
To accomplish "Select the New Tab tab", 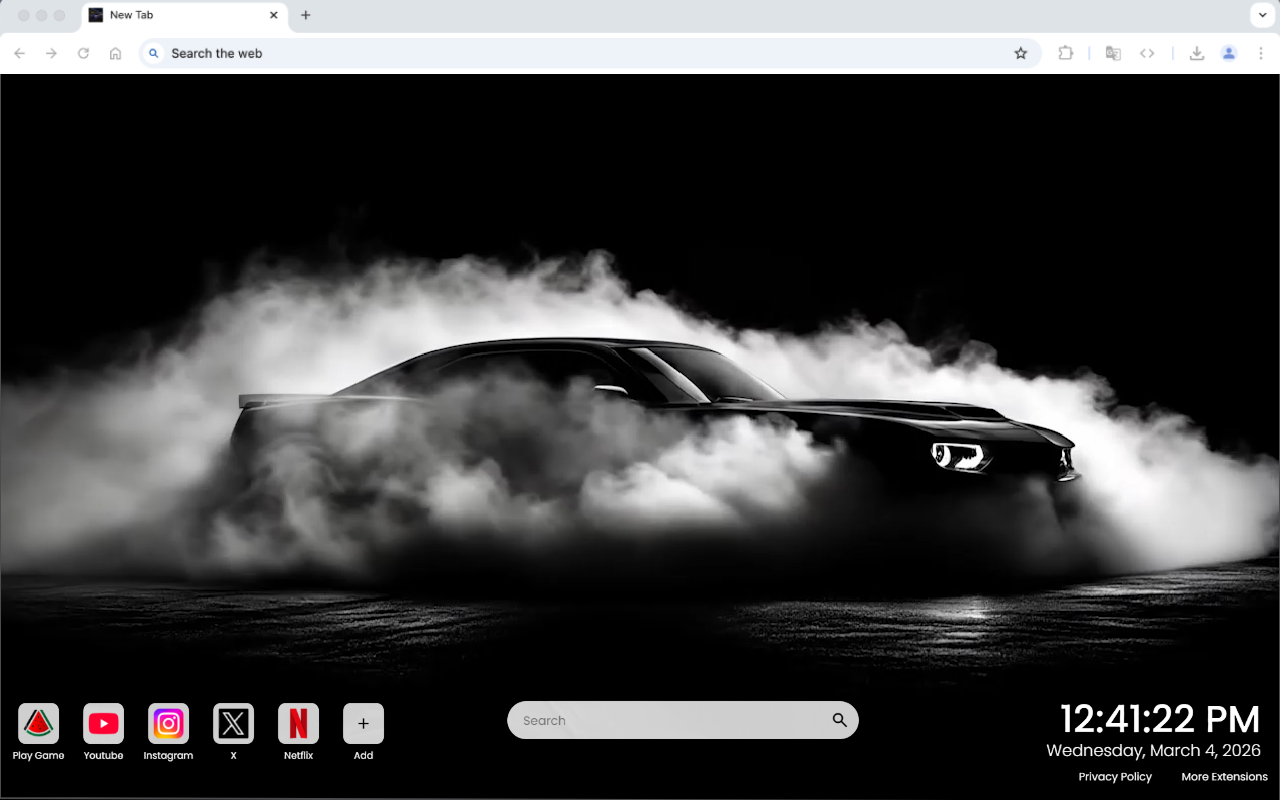I will pos(184,16).
